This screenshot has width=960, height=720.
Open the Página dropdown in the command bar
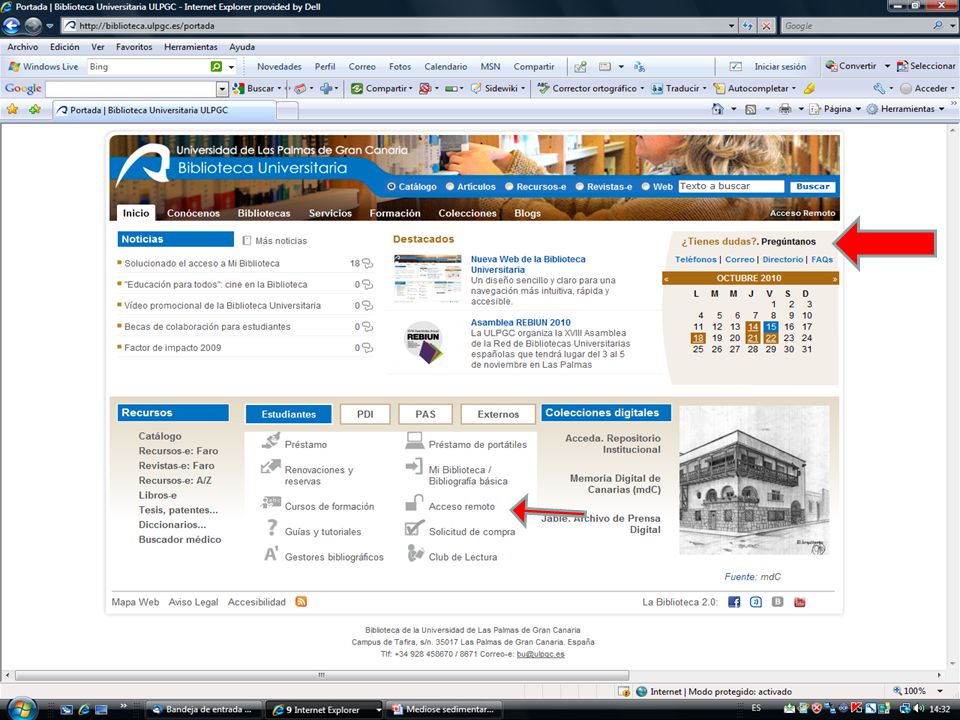(x=858, y=109)
